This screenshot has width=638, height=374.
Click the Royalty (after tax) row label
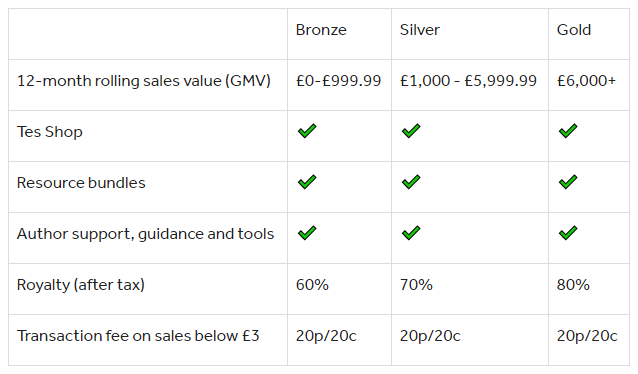81,284
